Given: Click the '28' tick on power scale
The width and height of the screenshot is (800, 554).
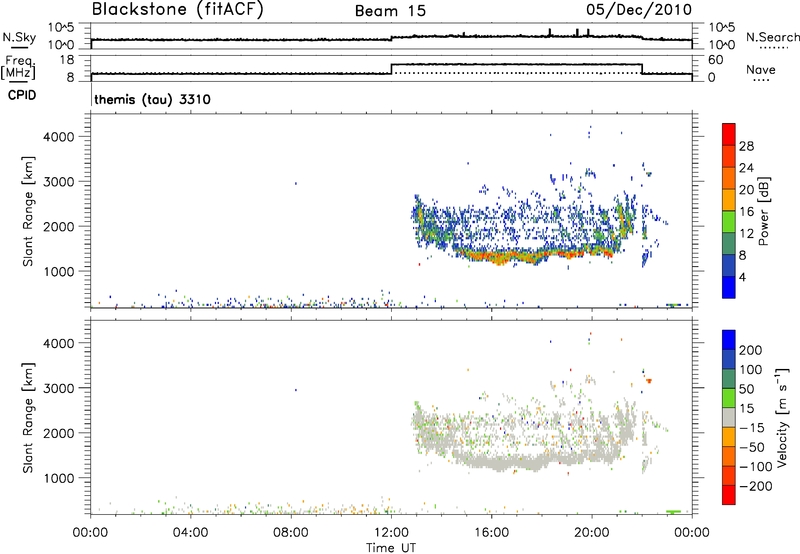Looking at the screenshot, I should tap(746, 146).
